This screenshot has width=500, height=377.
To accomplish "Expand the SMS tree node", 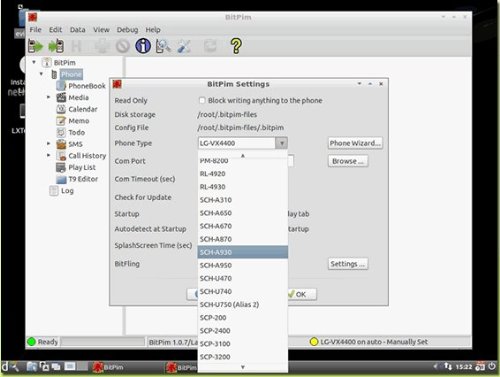I will (x=49, y=144).
